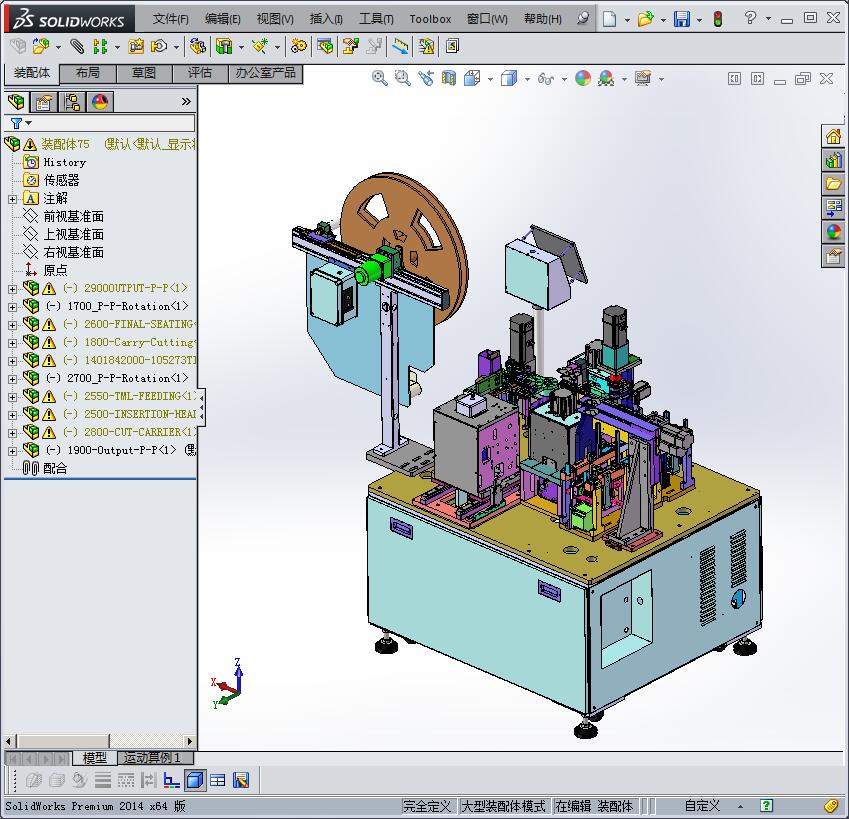This screenshot has width=849, height=819.
Task: Click the Zoom to Fit magnifier icon
Action: tap(380, 78)
